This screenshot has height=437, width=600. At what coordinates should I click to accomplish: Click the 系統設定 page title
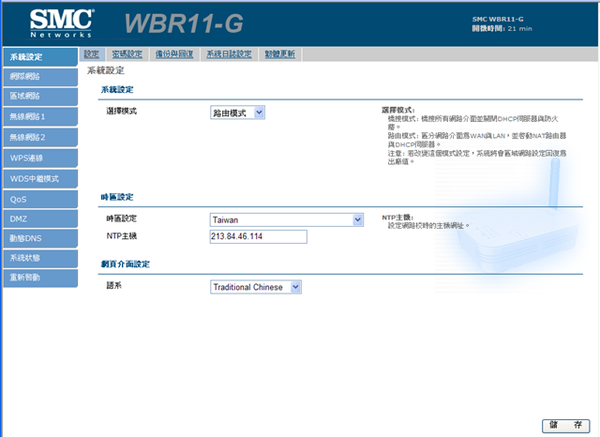point(106,70)
